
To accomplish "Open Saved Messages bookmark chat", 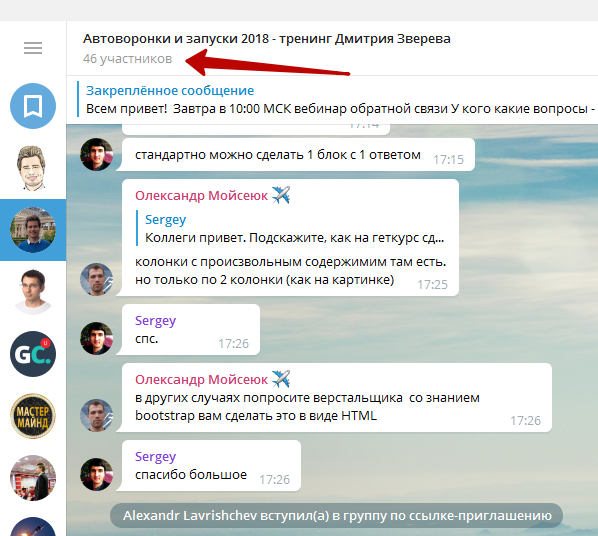I will 33,106.
